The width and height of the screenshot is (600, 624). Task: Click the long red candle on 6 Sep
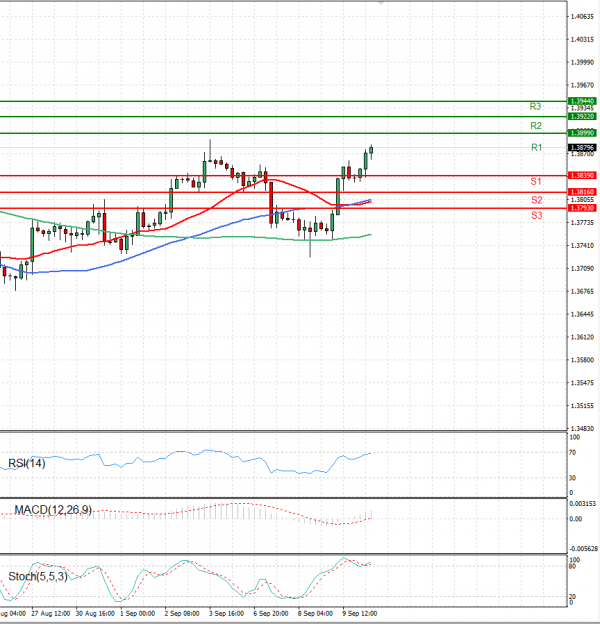[271, 203]
